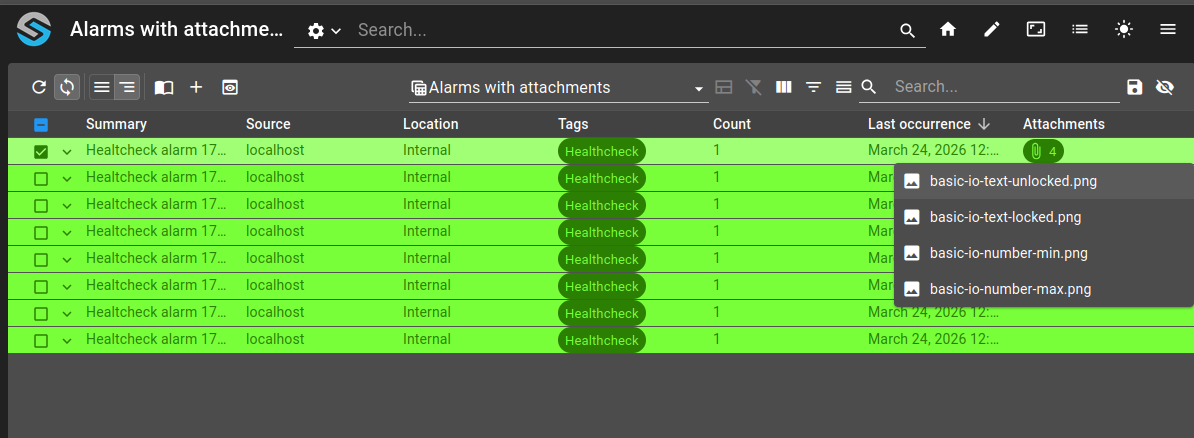The image size is (1194, 438).
Task: Sort by the Tags column header
Action: tap(573, 124)
